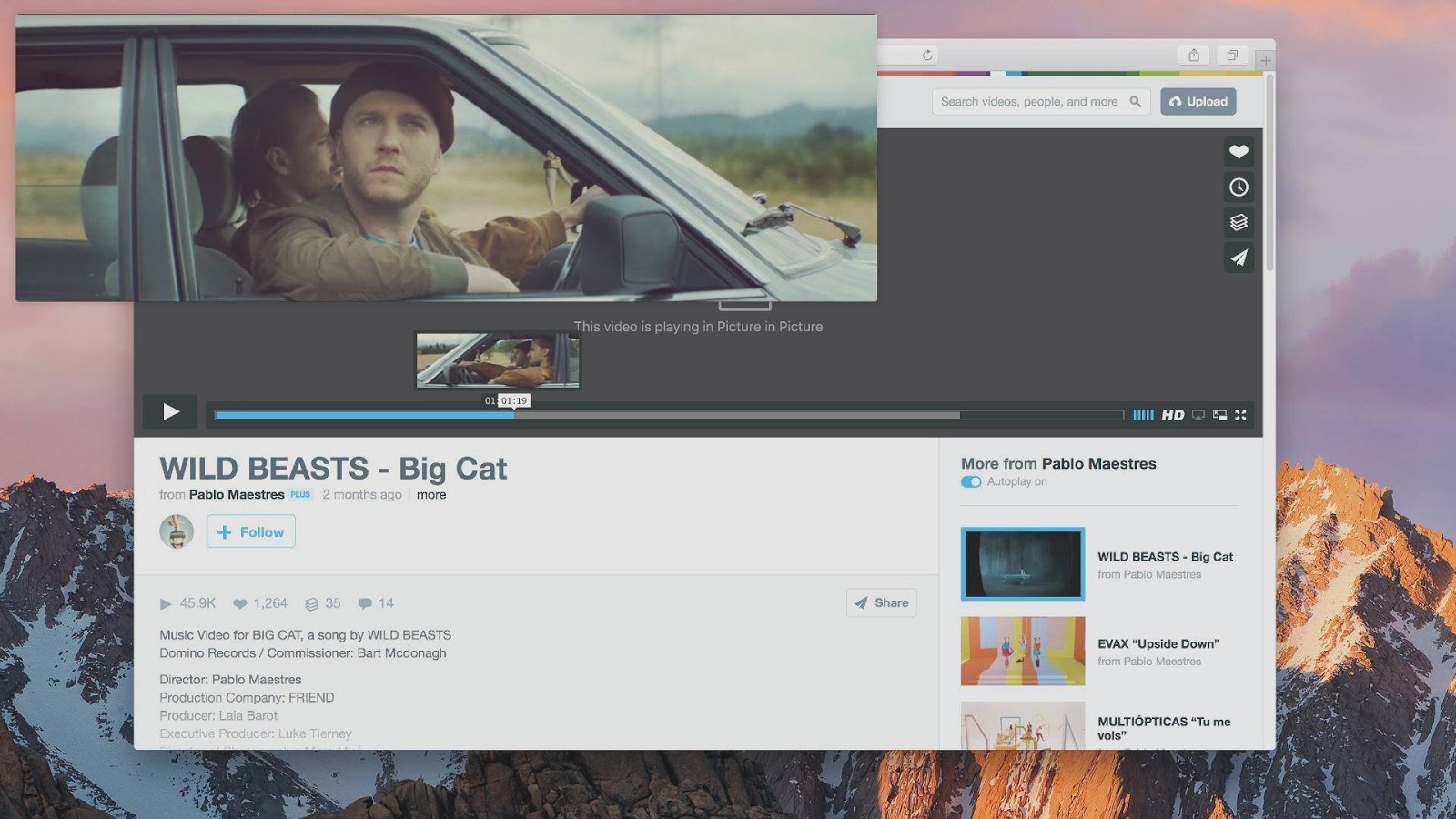Open the Pablo Maestres author link under the title
The width and height of the screenshot is (1456, 819).
pos(237,495)
